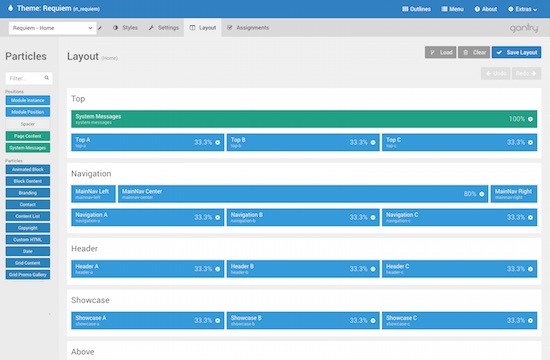
Task: Open settings gear of Navigation B block
Action: 373,218
